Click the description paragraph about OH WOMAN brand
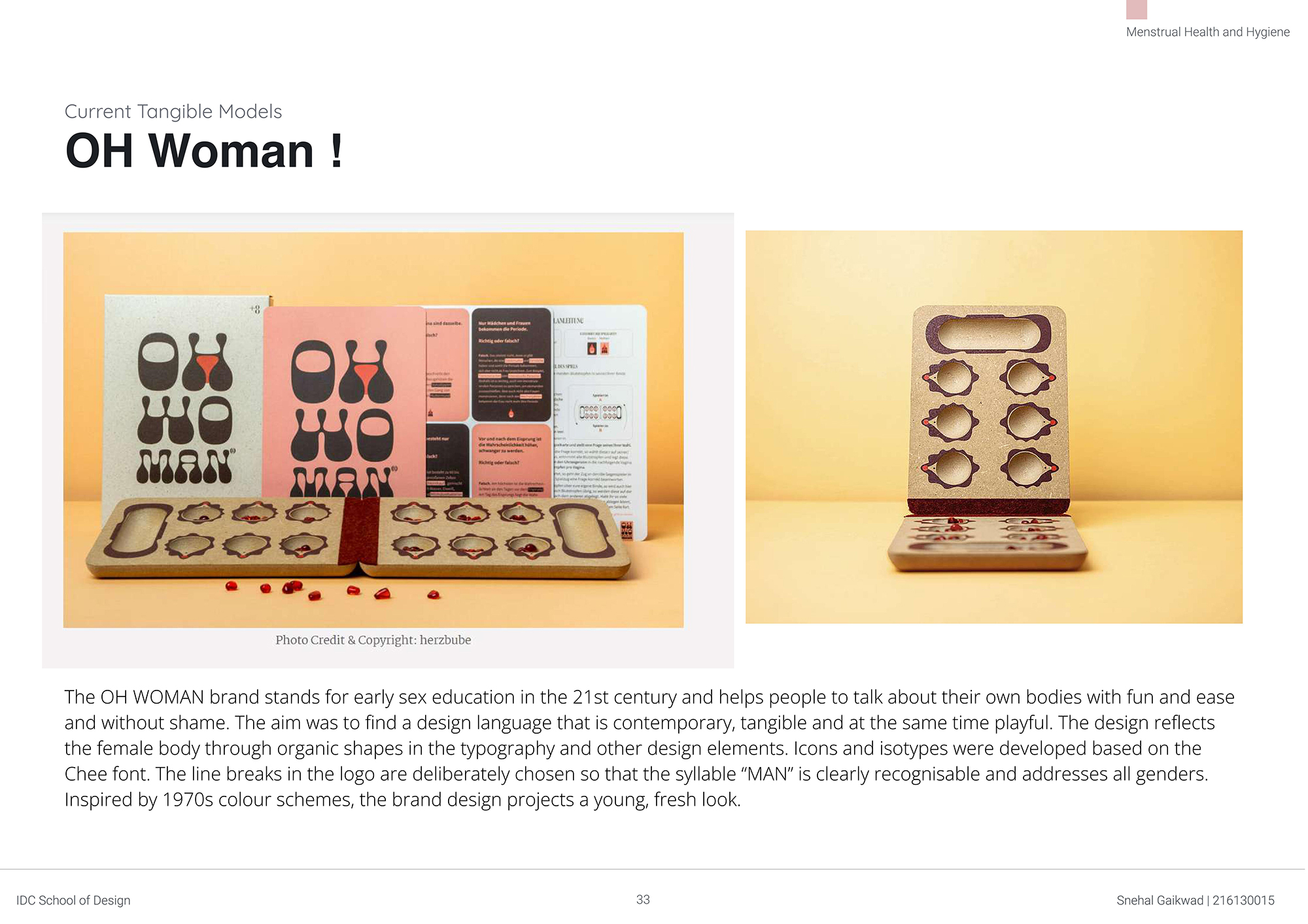1308x924 pixels. point(649,748)
